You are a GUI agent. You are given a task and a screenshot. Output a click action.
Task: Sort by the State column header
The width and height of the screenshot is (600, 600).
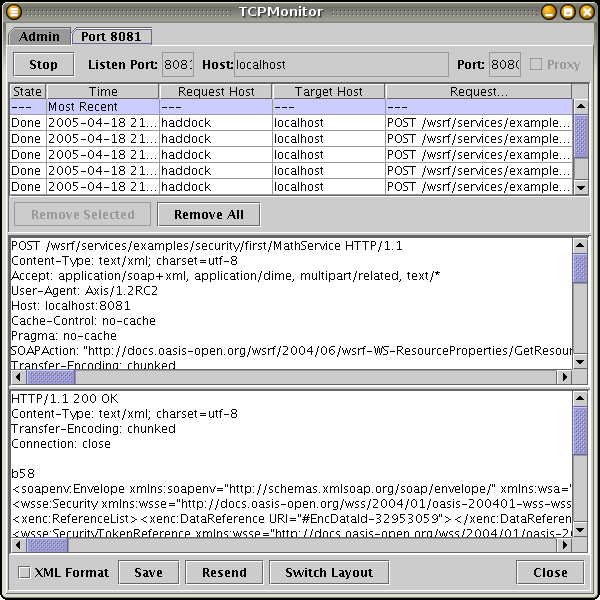tap(28, 91)
